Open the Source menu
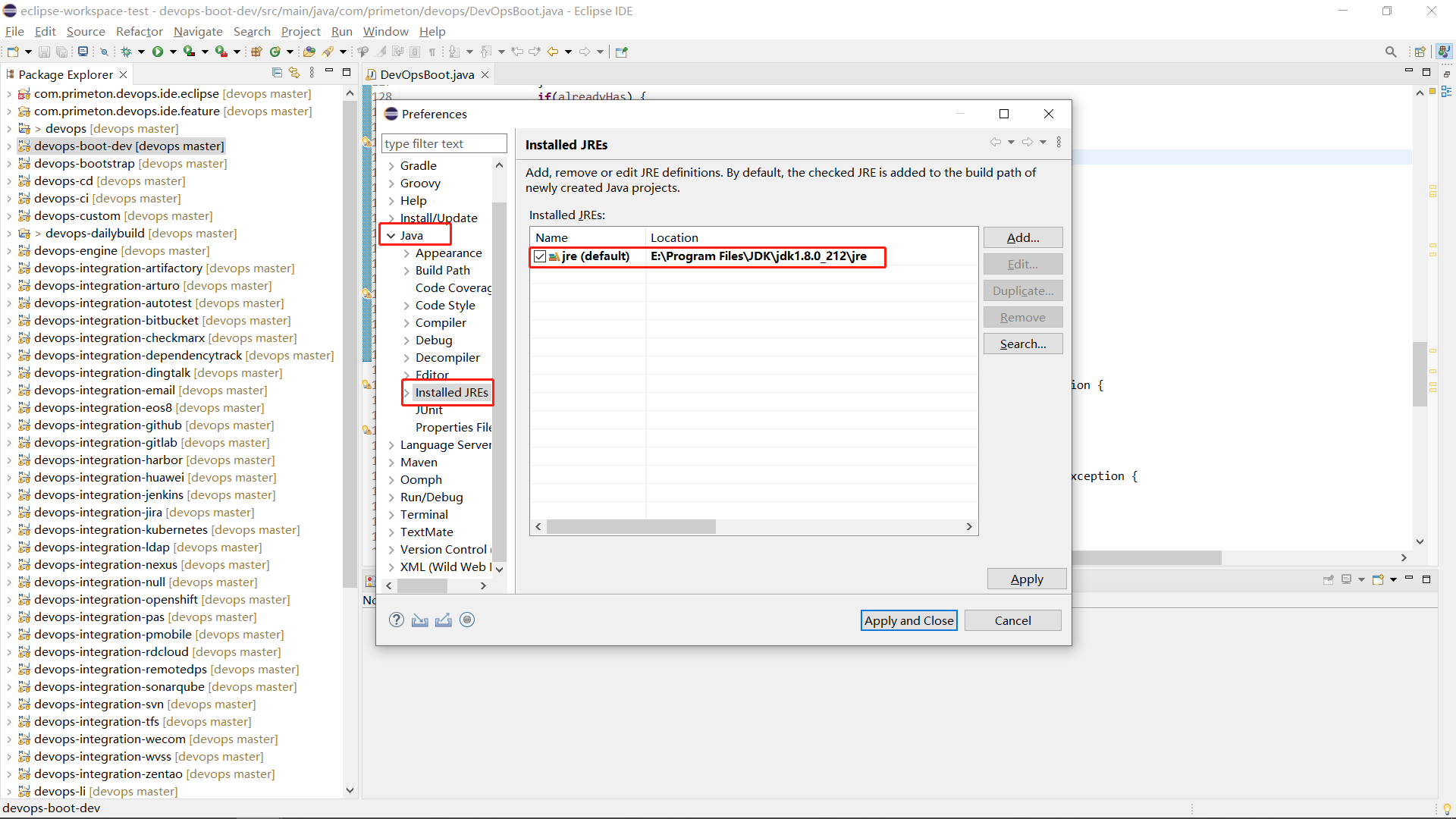Viewport: 1456px width, 819px height. tap(85, 31)
